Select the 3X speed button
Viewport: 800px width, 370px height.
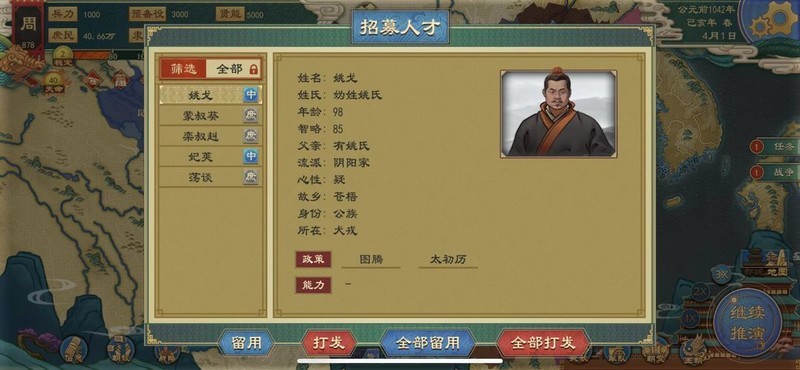click(721, 274)
